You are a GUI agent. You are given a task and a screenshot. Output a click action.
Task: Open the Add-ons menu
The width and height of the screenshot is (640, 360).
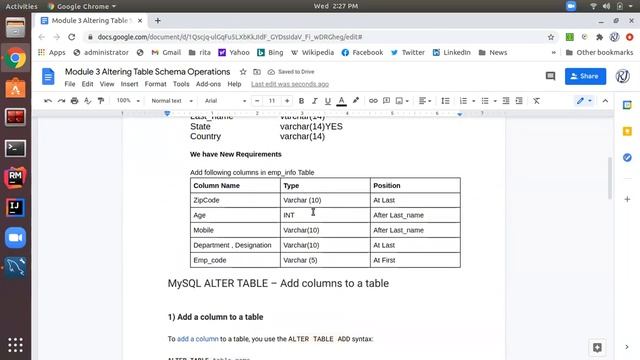(x=208, y=84)
